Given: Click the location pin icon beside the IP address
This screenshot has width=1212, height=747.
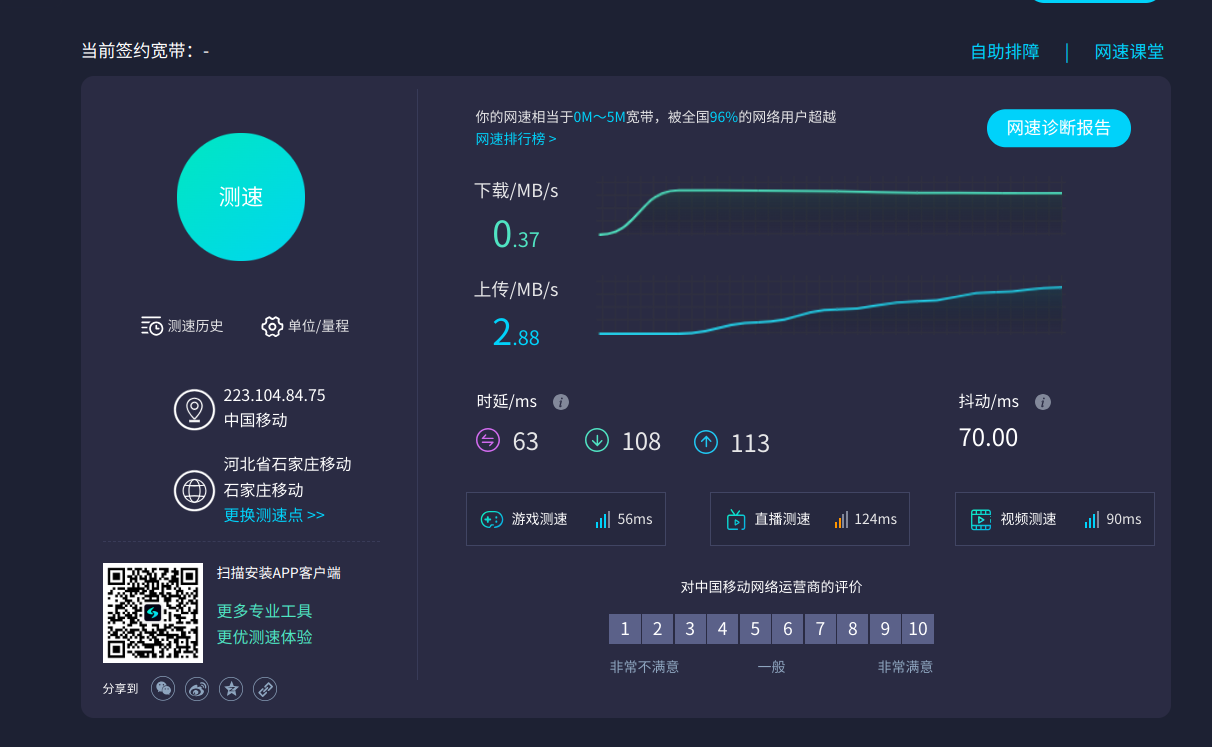Looking at the screenshot, I should coord(194,409).
